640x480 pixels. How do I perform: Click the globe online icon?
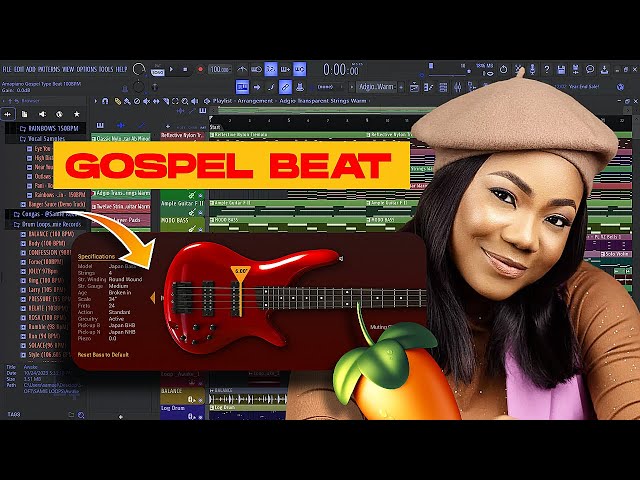(620, 87)
